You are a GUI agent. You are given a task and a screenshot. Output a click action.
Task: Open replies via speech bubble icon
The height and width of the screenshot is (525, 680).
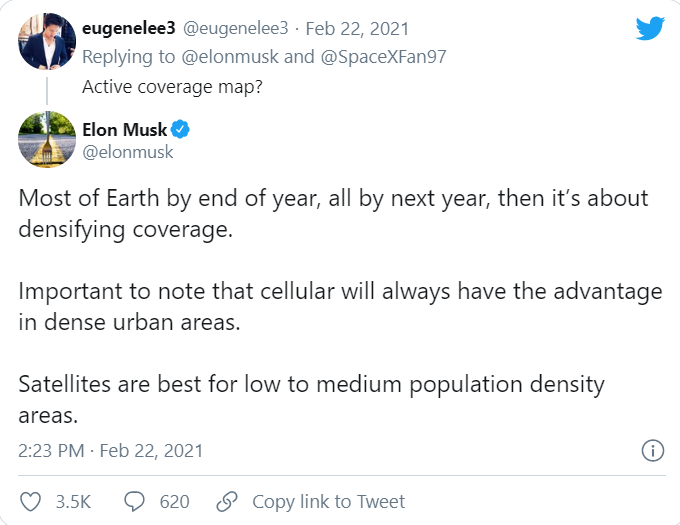[133, 501]
